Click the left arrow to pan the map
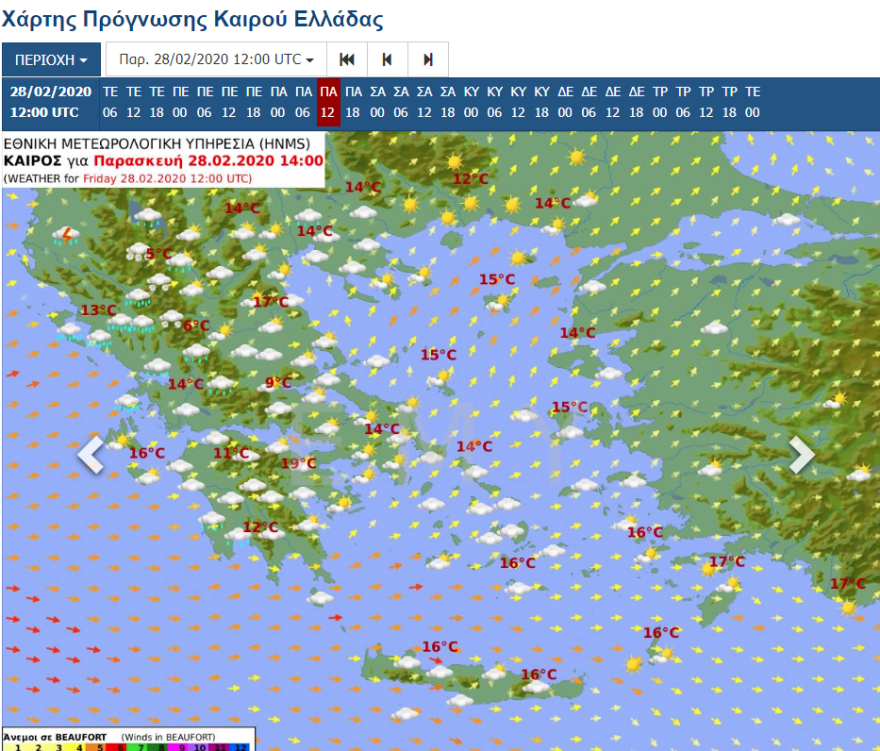Screen dimensions: 880x751 coord(91,454)
